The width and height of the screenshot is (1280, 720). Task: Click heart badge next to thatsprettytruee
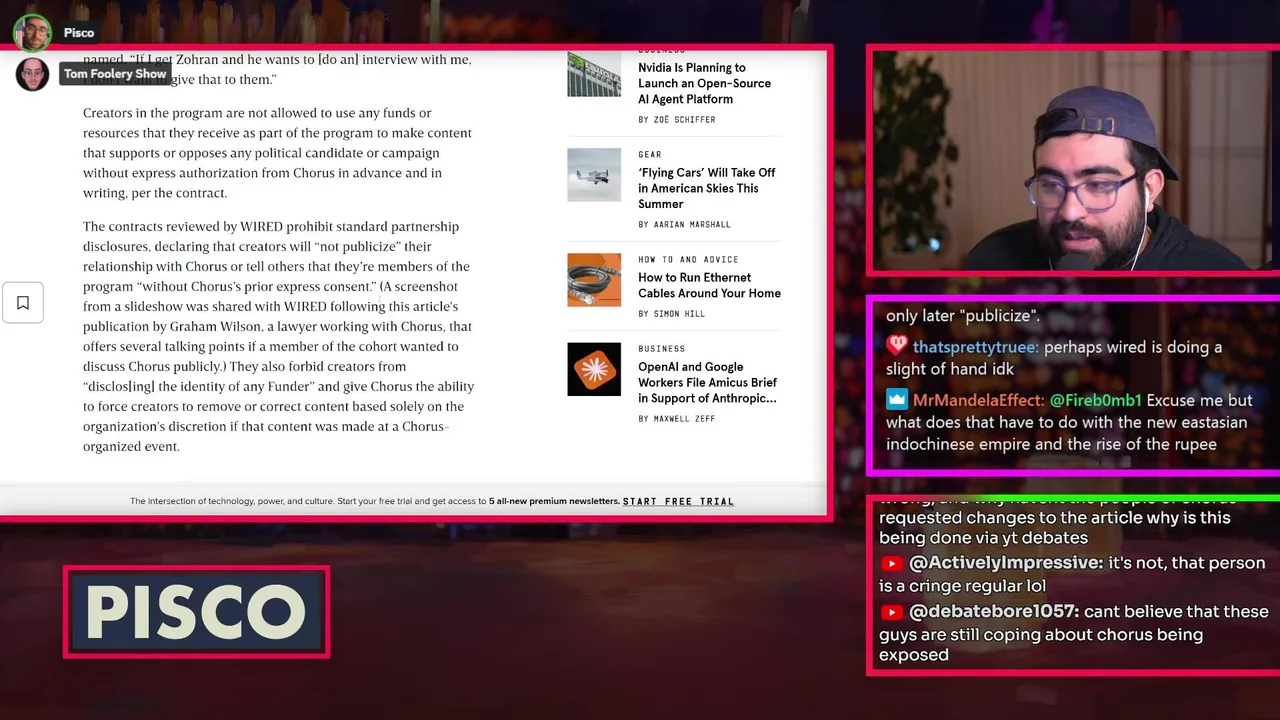[896, 347]
